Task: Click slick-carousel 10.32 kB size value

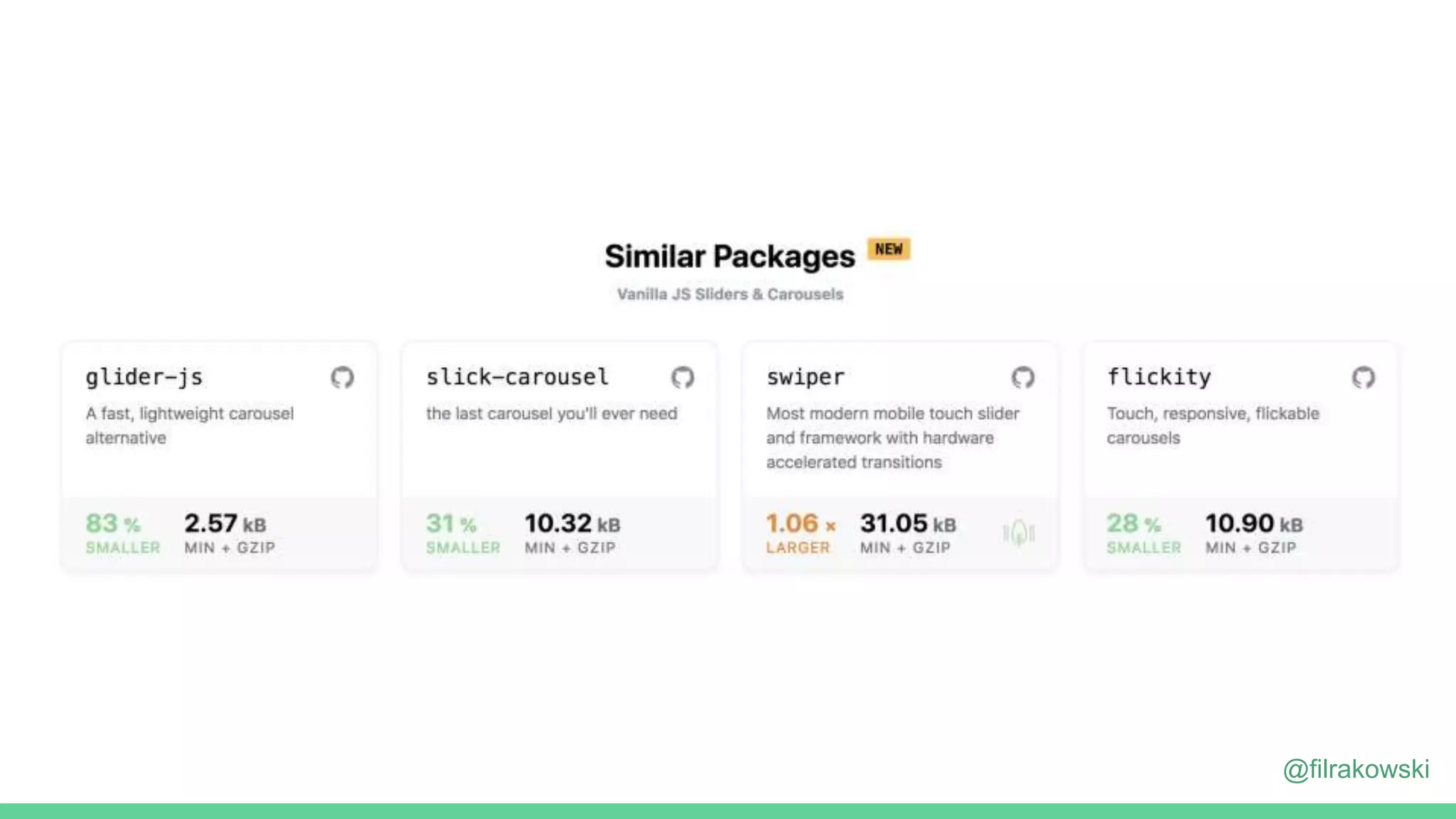Action: tap(572, 524)
